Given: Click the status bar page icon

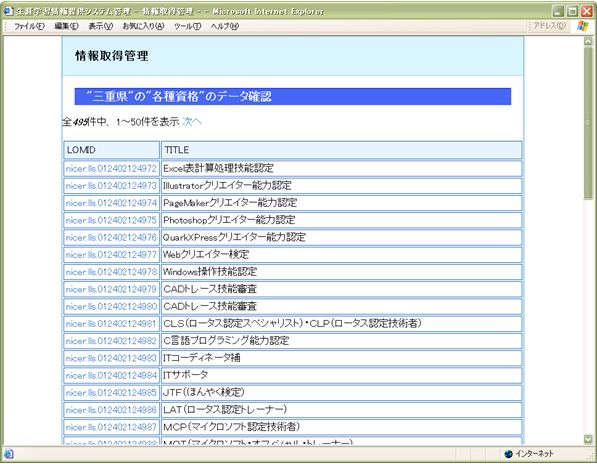Looking at the screenshot, I should (8, 454).
